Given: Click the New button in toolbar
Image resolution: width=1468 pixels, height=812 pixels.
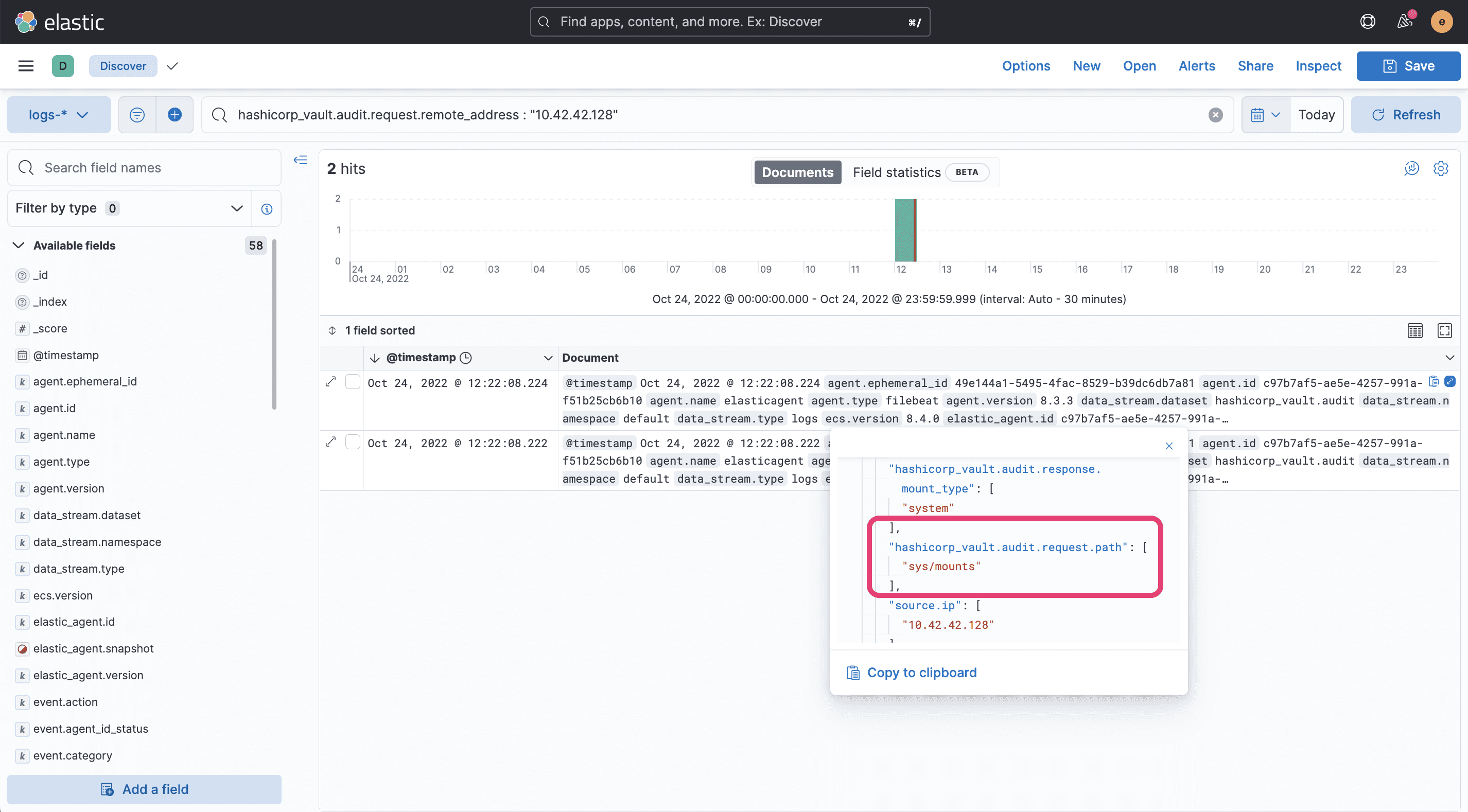Looking at the screenshot, I should 1086,66.
